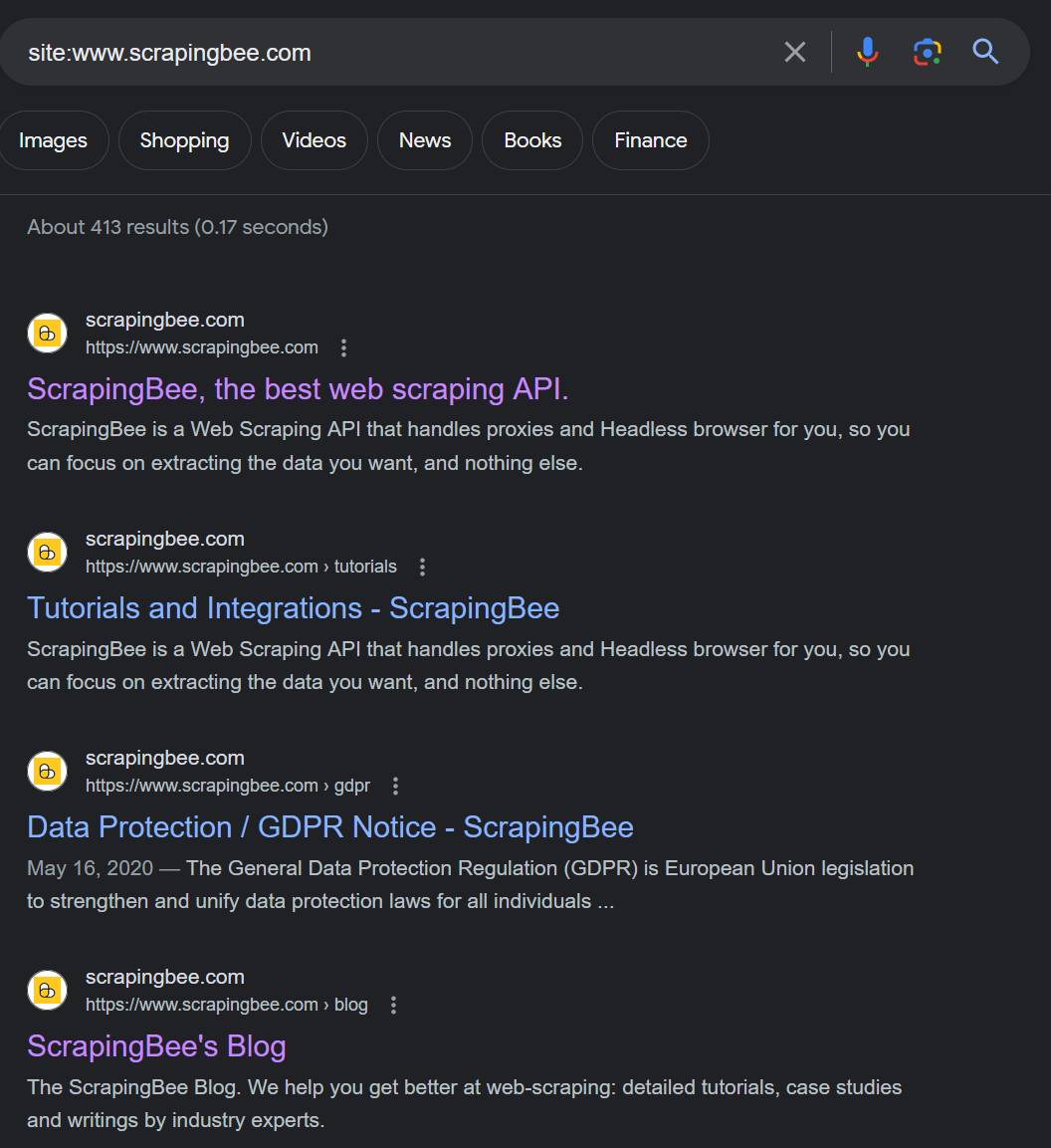Open the three-dot menu on the first result

point(343,347)
